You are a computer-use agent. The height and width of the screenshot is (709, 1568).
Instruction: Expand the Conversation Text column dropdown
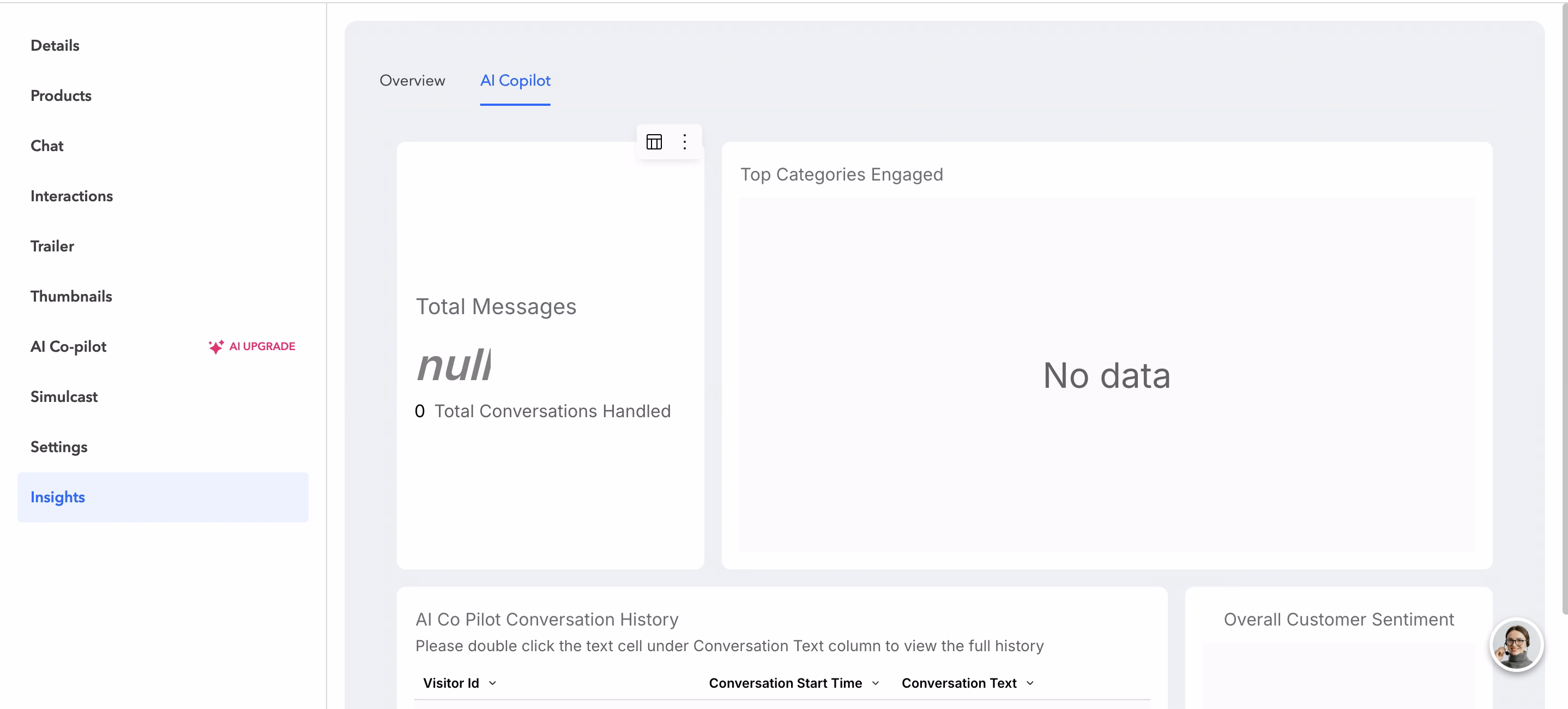pos(1030,683)
